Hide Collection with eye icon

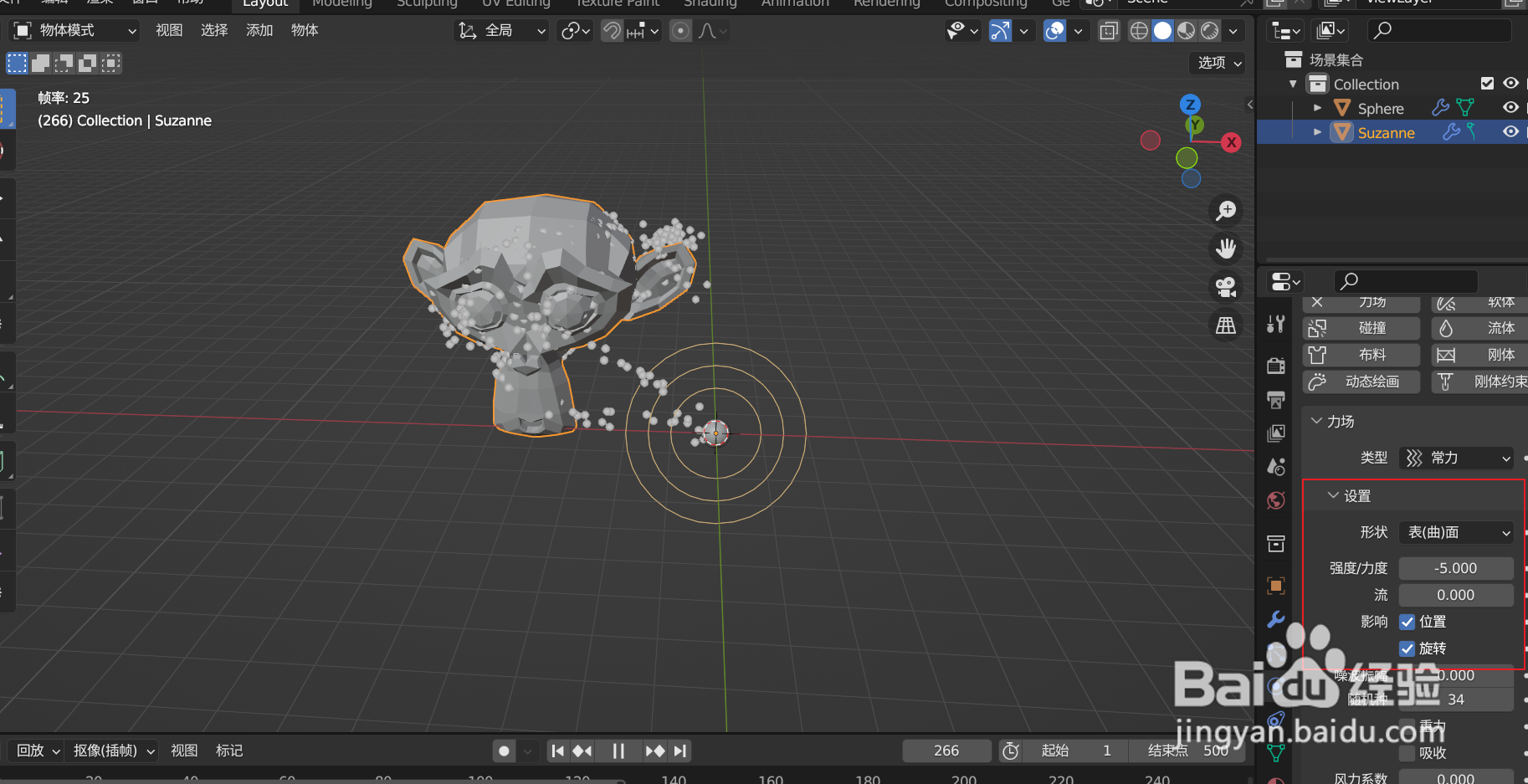[x=1510, y=84]
